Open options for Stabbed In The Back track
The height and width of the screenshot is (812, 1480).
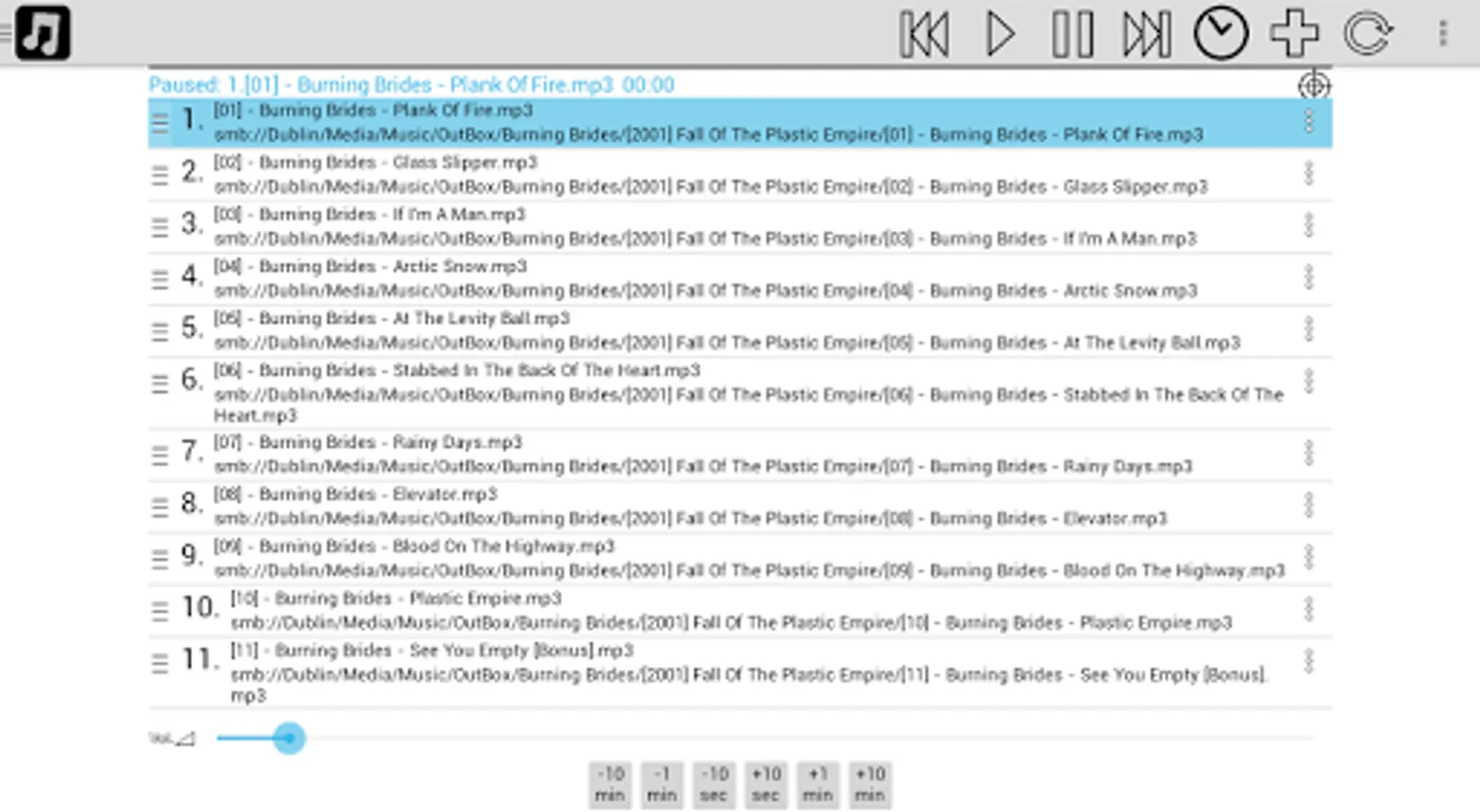1309,383
